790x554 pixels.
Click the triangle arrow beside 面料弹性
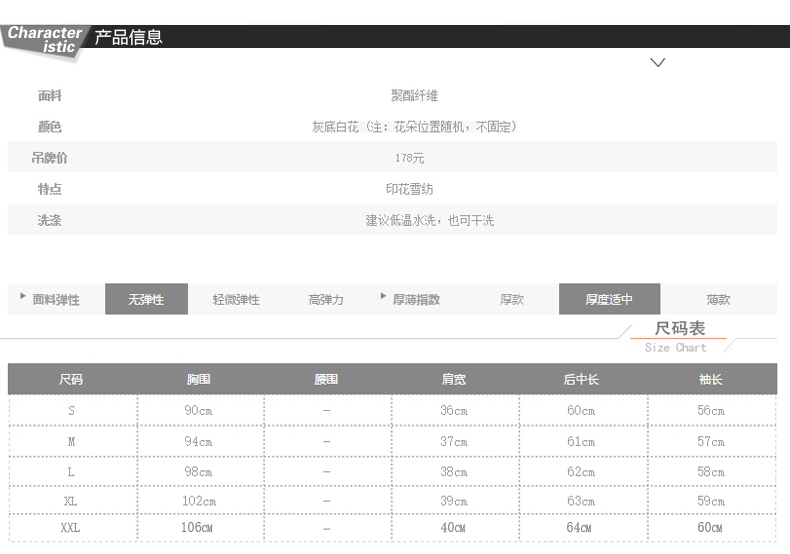pos(23,297)
